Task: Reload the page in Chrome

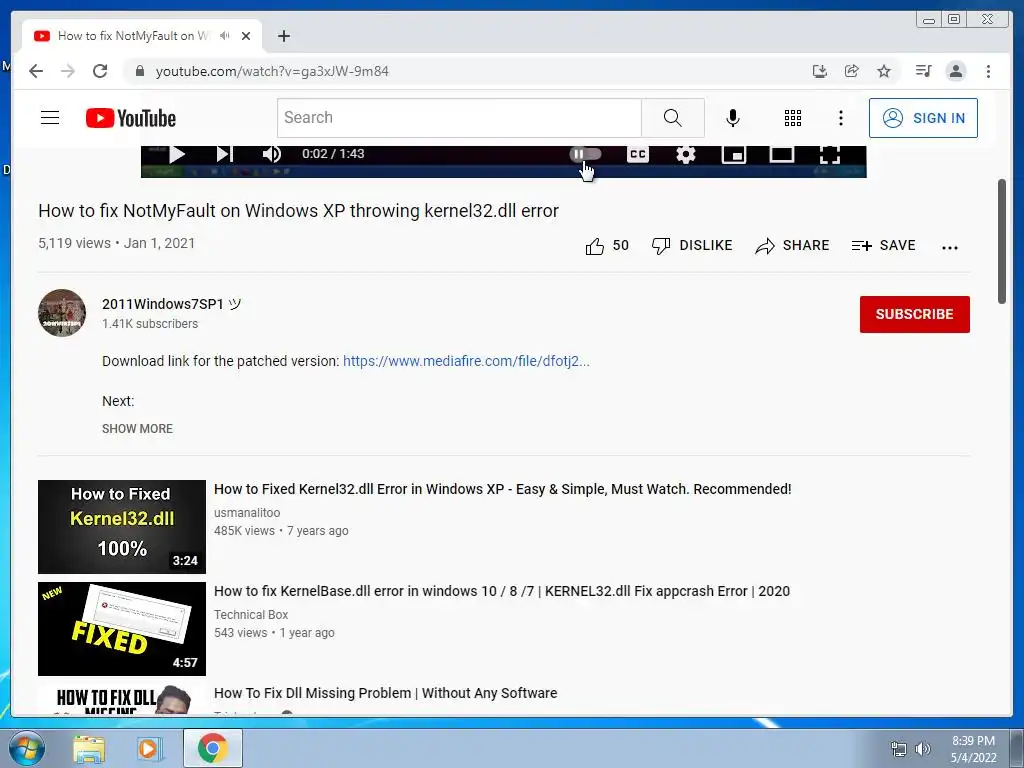Action: [100, 71]
